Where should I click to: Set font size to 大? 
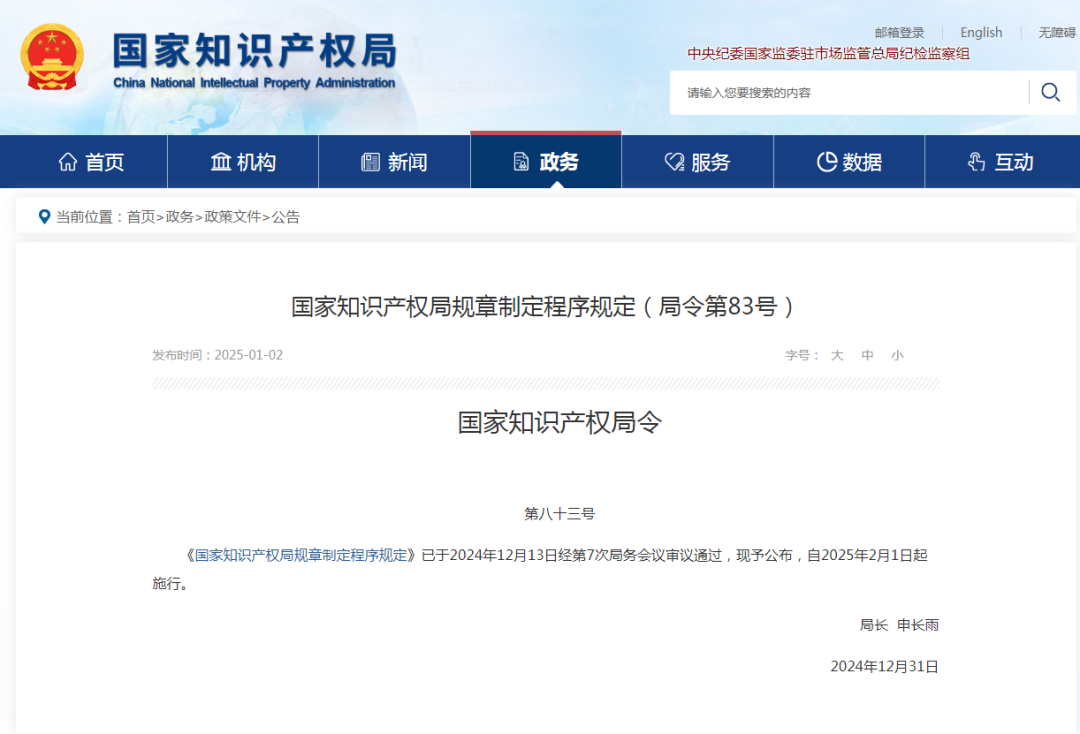(838, 355)
